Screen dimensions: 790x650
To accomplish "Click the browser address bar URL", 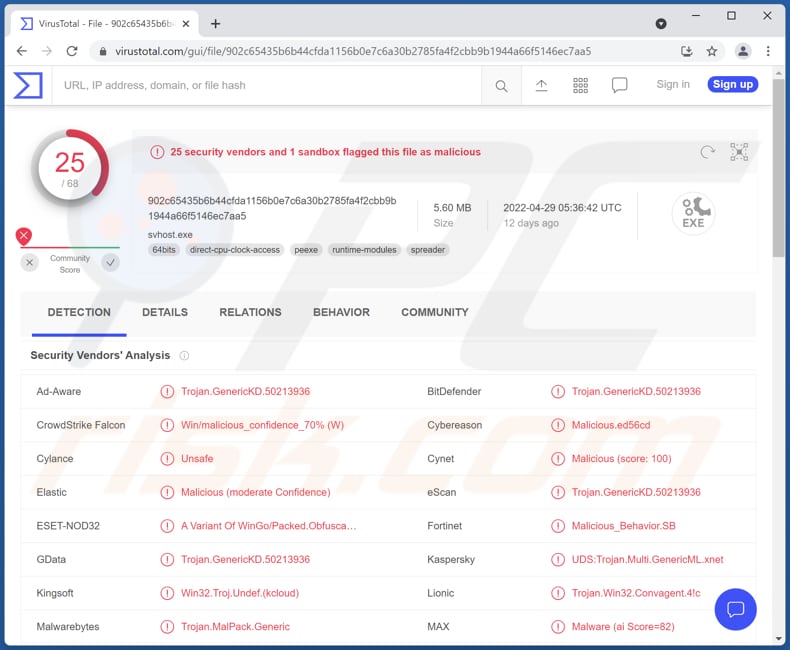I will (353, 51).
